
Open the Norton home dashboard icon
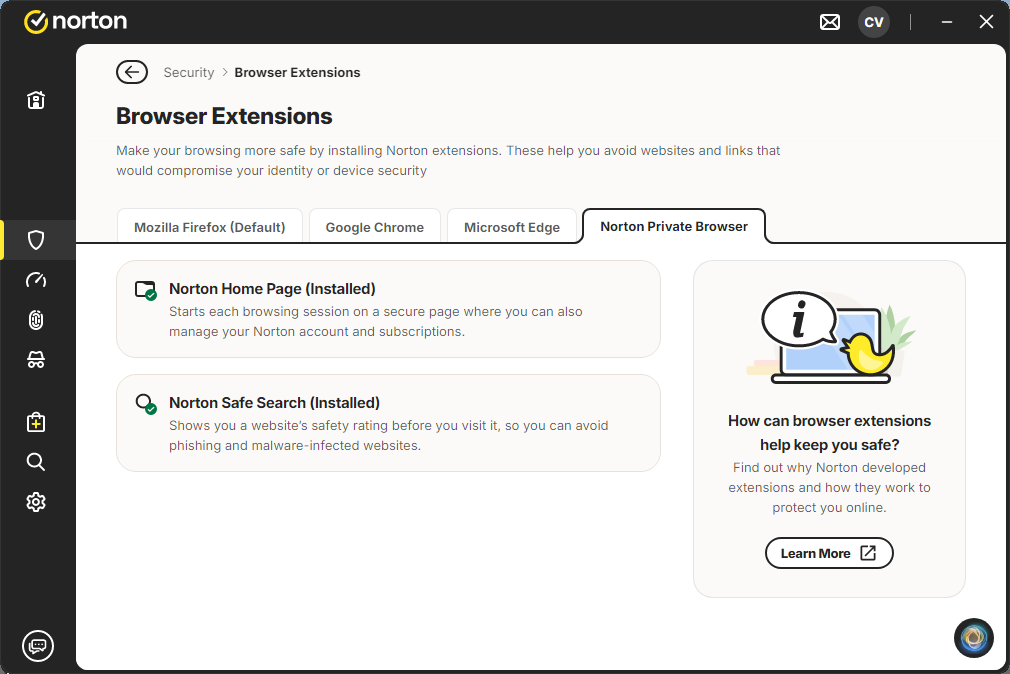[36, 100]
